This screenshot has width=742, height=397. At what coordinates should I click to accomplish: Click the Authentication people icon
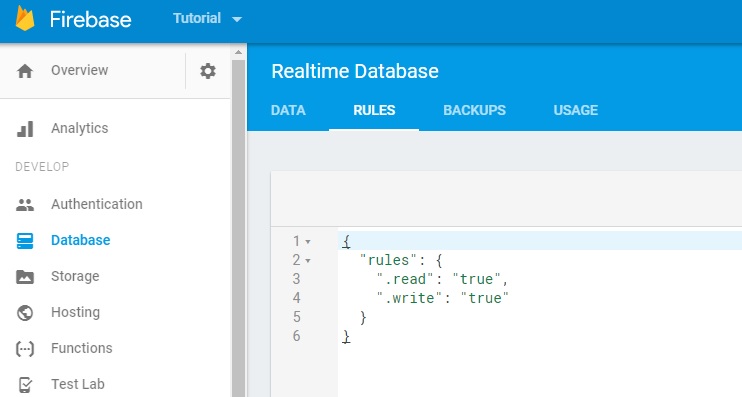[25, 204]
